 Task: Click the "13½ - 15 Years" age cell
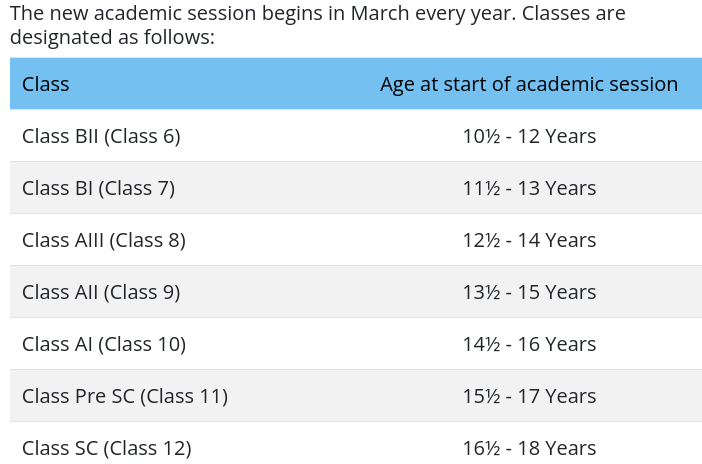tap(529, 292)
